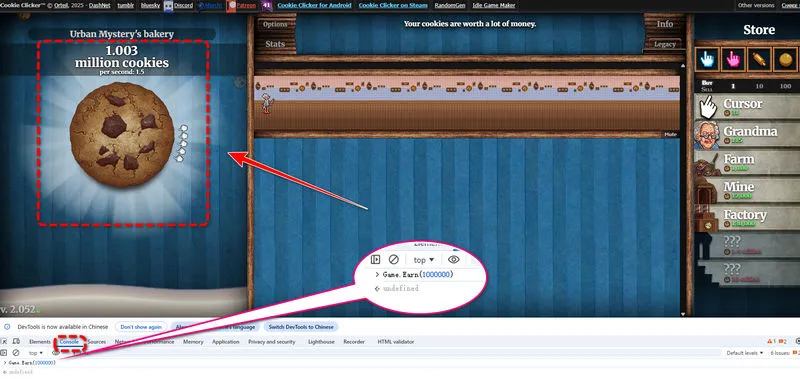Click 'Switch DevTools to Chinese' button

[x=301, y=326]
